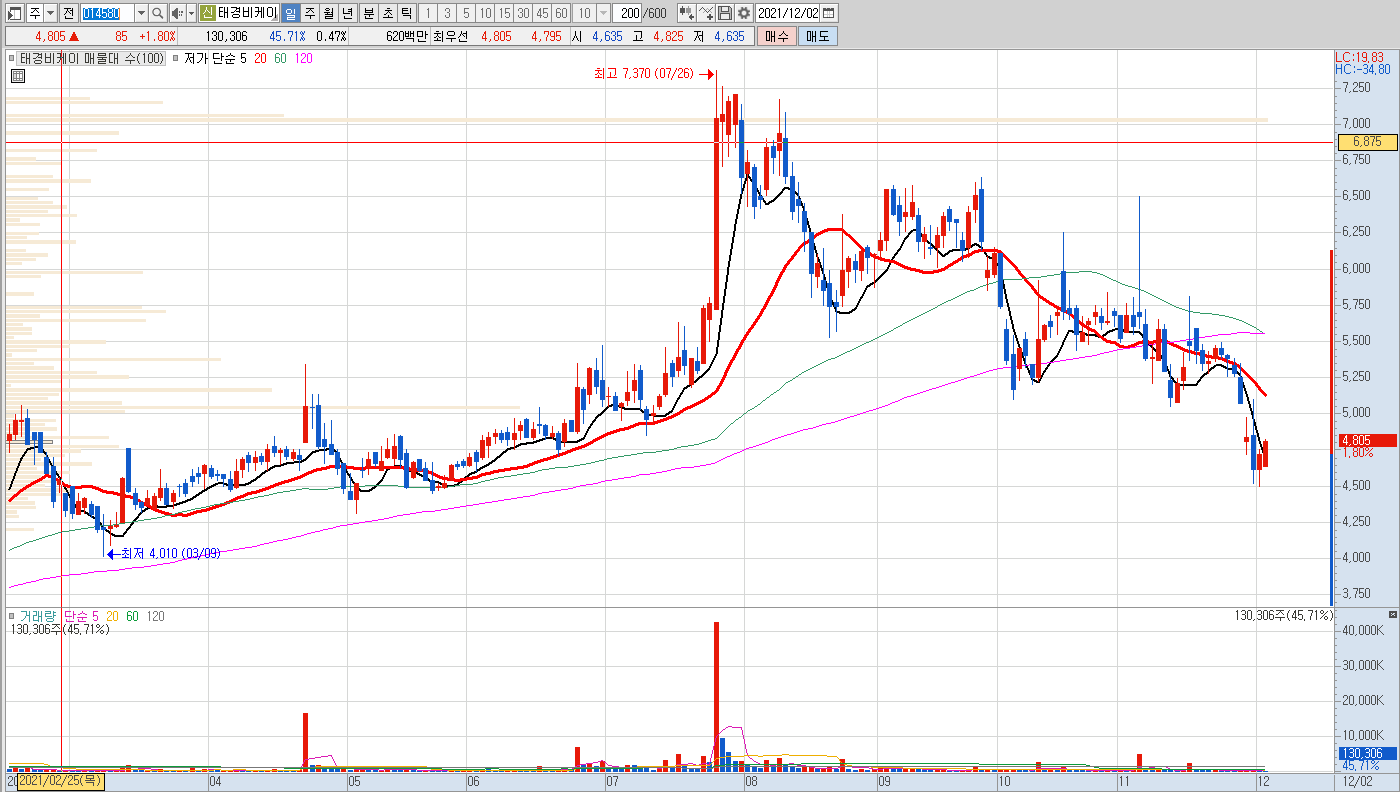The height and width of the screenshot is (792, 1400).
Task: Click the 1,80% change label on axis
Action: coord(1356,453)
